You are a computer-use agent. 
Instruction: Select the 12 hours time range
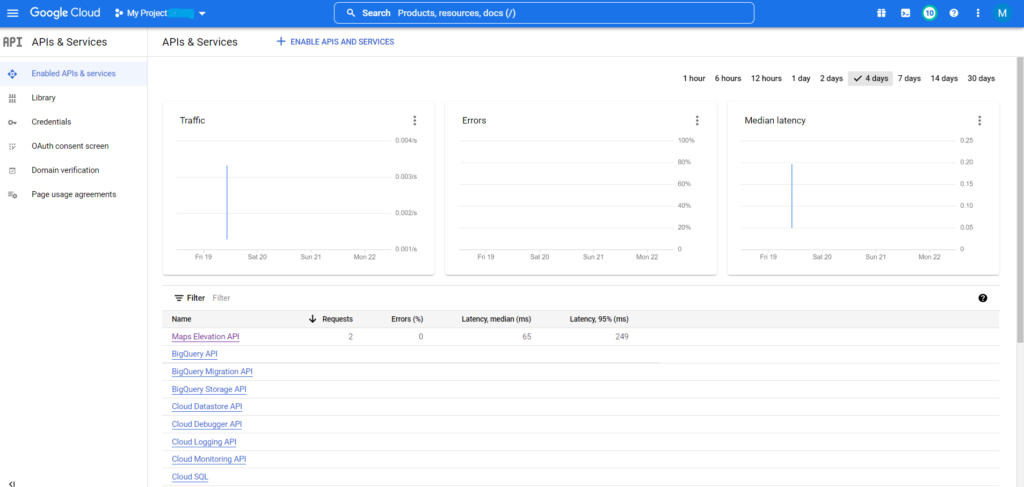pyautogui.click(x=766, y=78)
